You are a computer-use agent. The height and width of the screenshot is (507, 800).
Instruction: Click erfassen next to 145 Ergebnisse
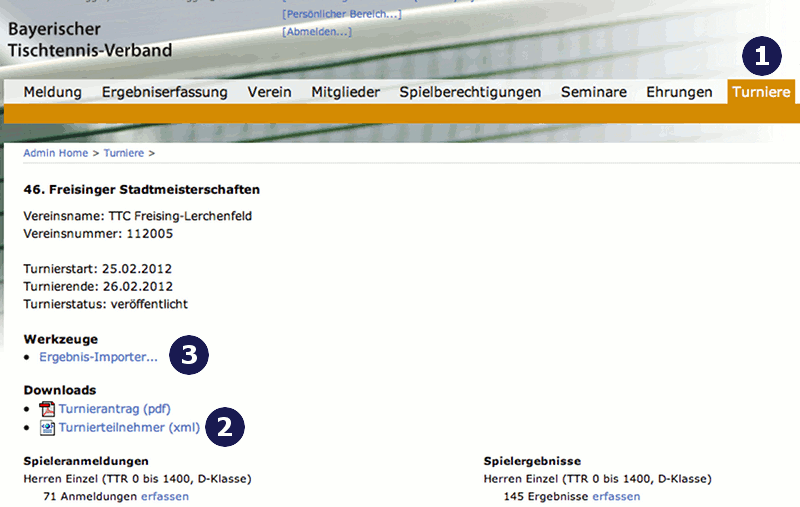(616, 496)
